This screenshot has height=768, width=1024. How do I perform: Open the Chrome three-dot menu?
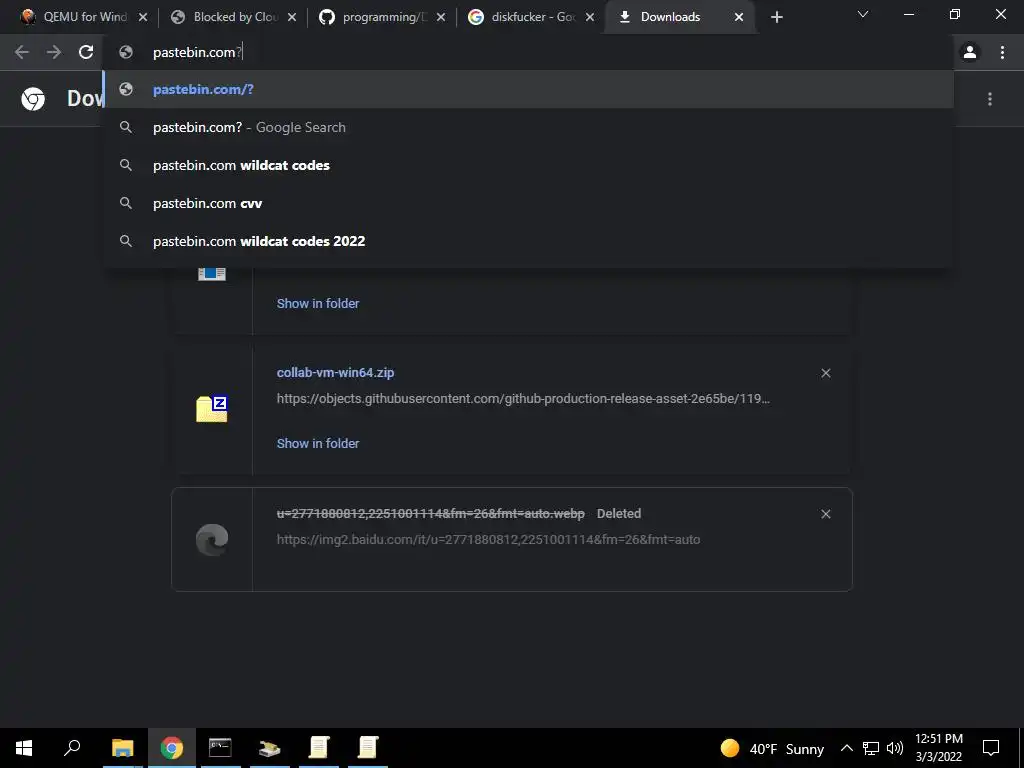tap(1002, 52)
